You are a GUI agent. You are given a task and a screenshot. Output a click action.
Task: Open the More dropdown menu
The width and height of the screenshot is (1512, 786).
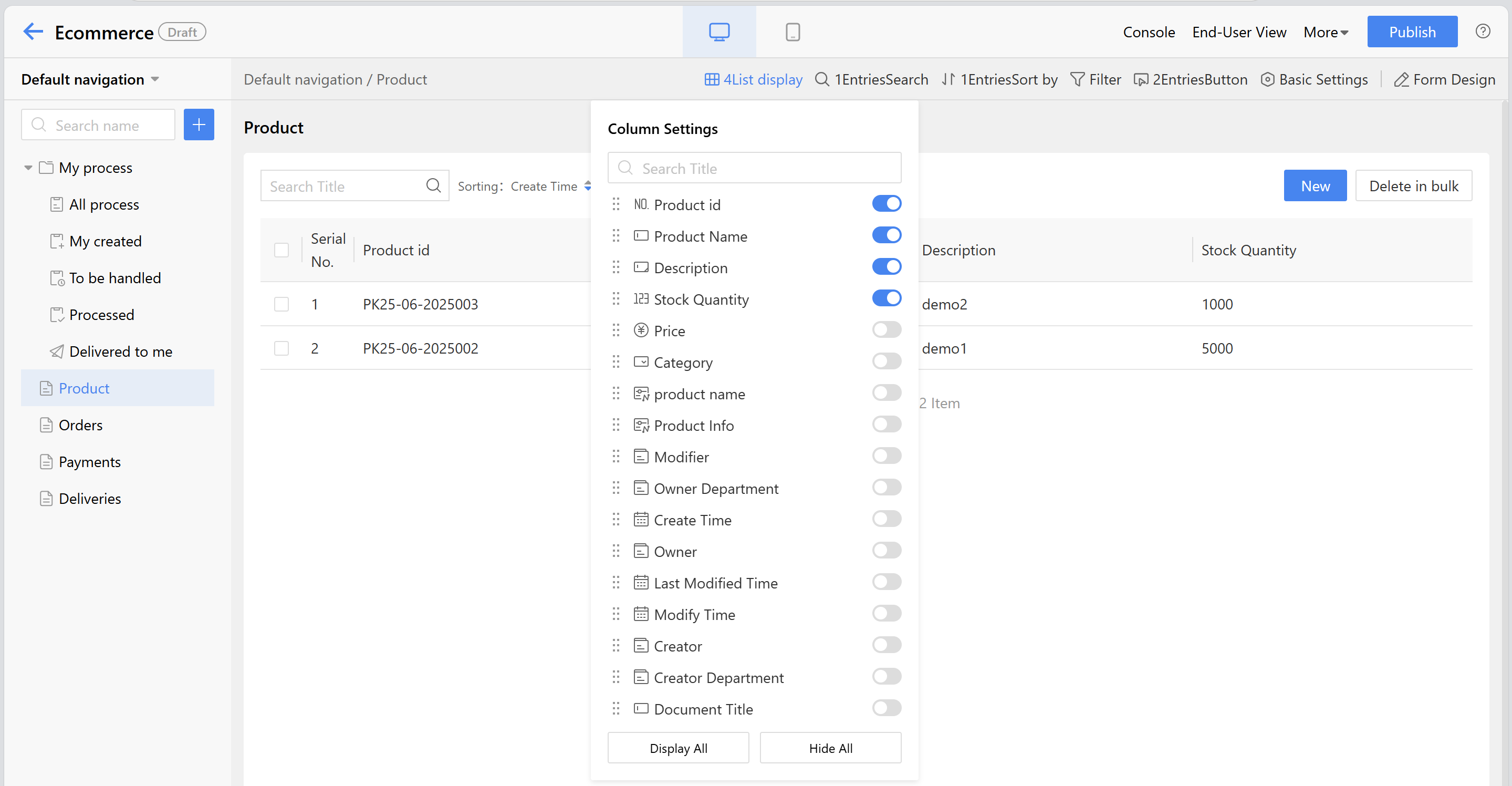(1326, 32)
